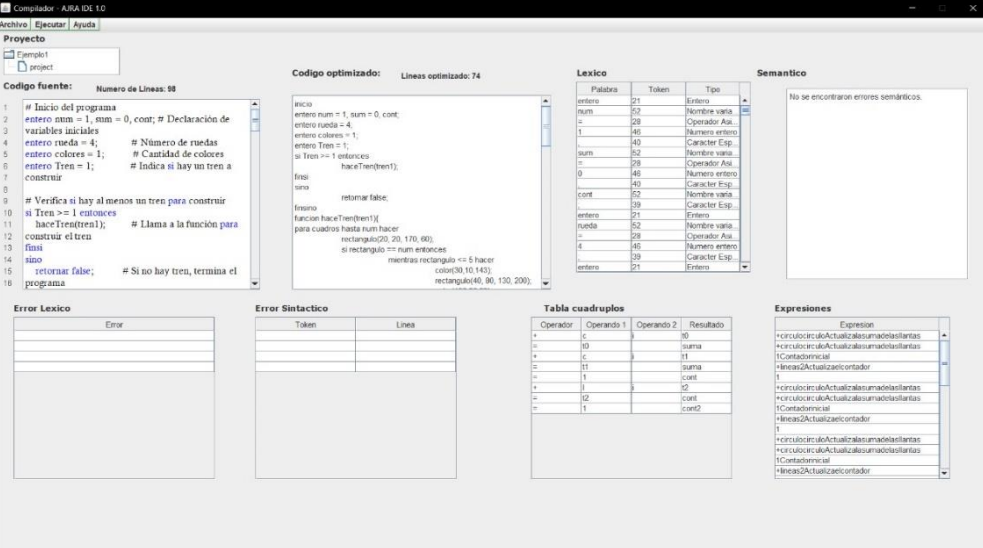Click the Lexico Token column header

point(658,90)
